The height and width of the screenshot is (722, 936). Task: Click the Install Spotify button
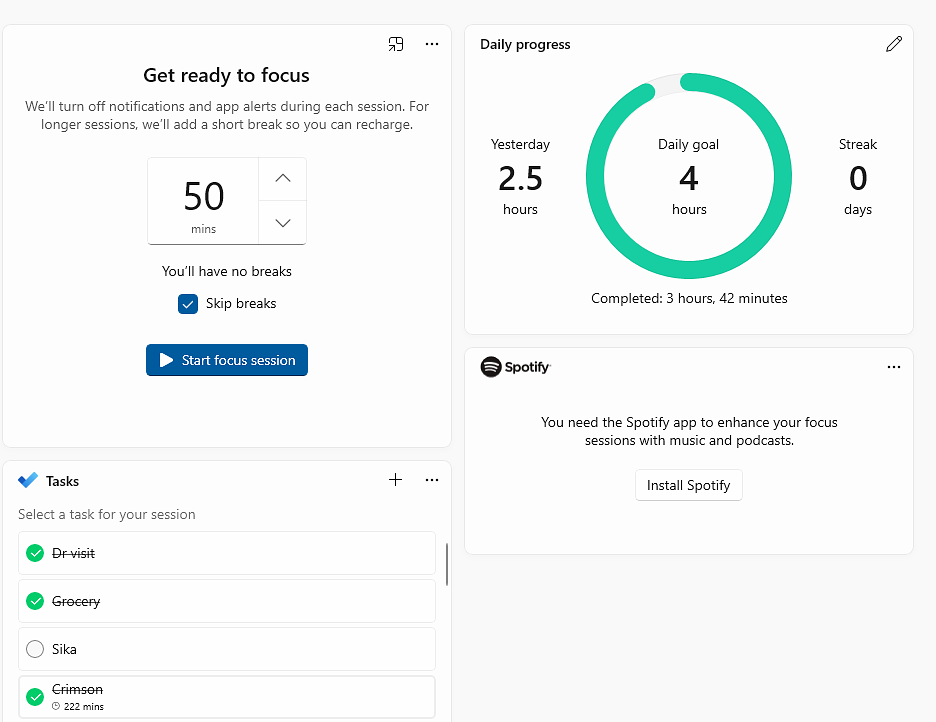(688, 485)
